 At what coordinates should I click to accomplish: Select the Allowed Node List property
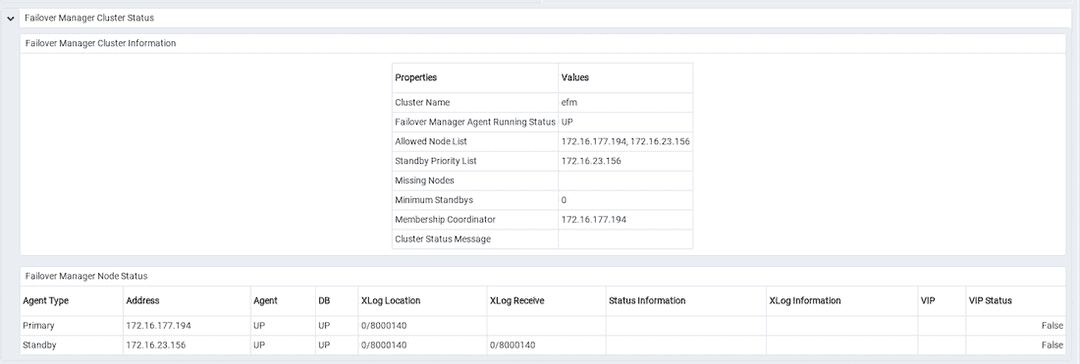coord(475,141)
